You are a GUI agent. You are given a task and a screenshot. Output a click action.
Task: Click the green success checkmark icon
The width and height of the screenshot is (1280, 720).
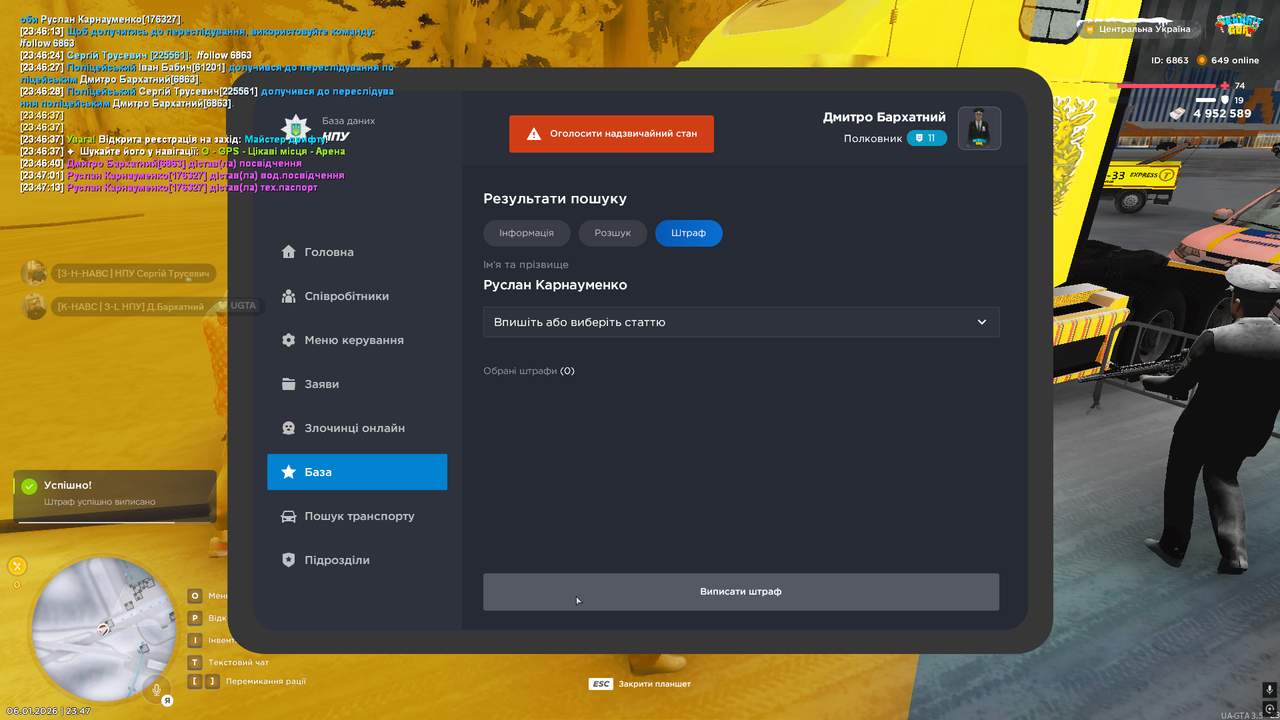coord(29,486)
